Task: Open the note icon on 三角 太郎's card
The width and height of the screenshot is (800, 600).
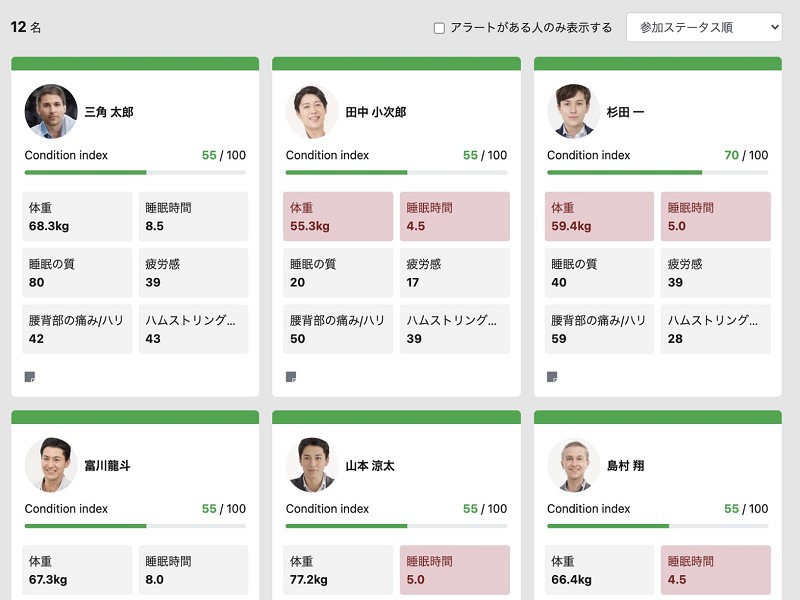Action: [x=30, y=377]
